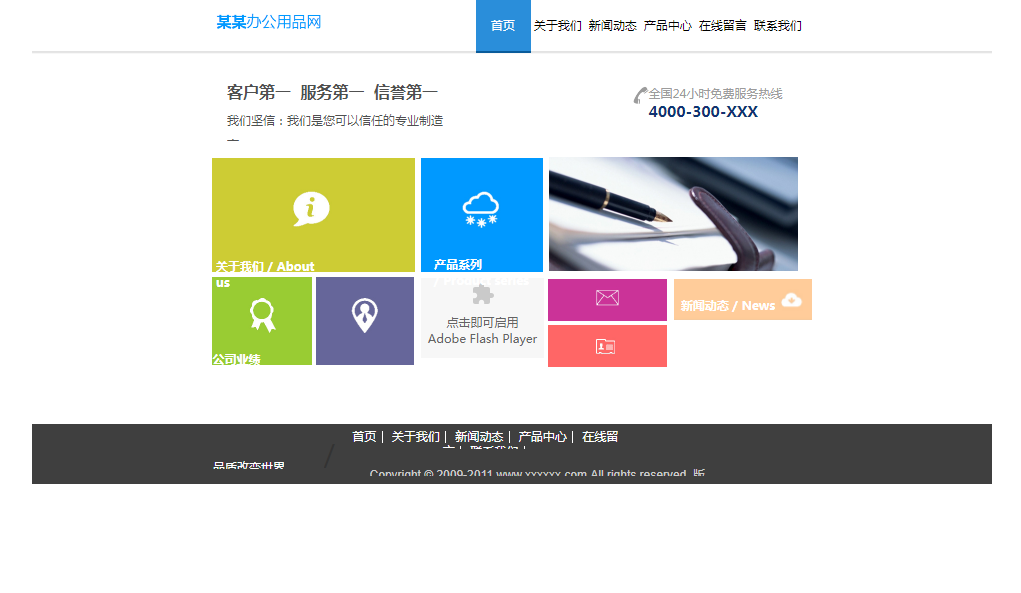The width and height of the screenshot is (1021, 593).
Task: Open 产品中心 link in the footer
Action: tap(542, 437)
